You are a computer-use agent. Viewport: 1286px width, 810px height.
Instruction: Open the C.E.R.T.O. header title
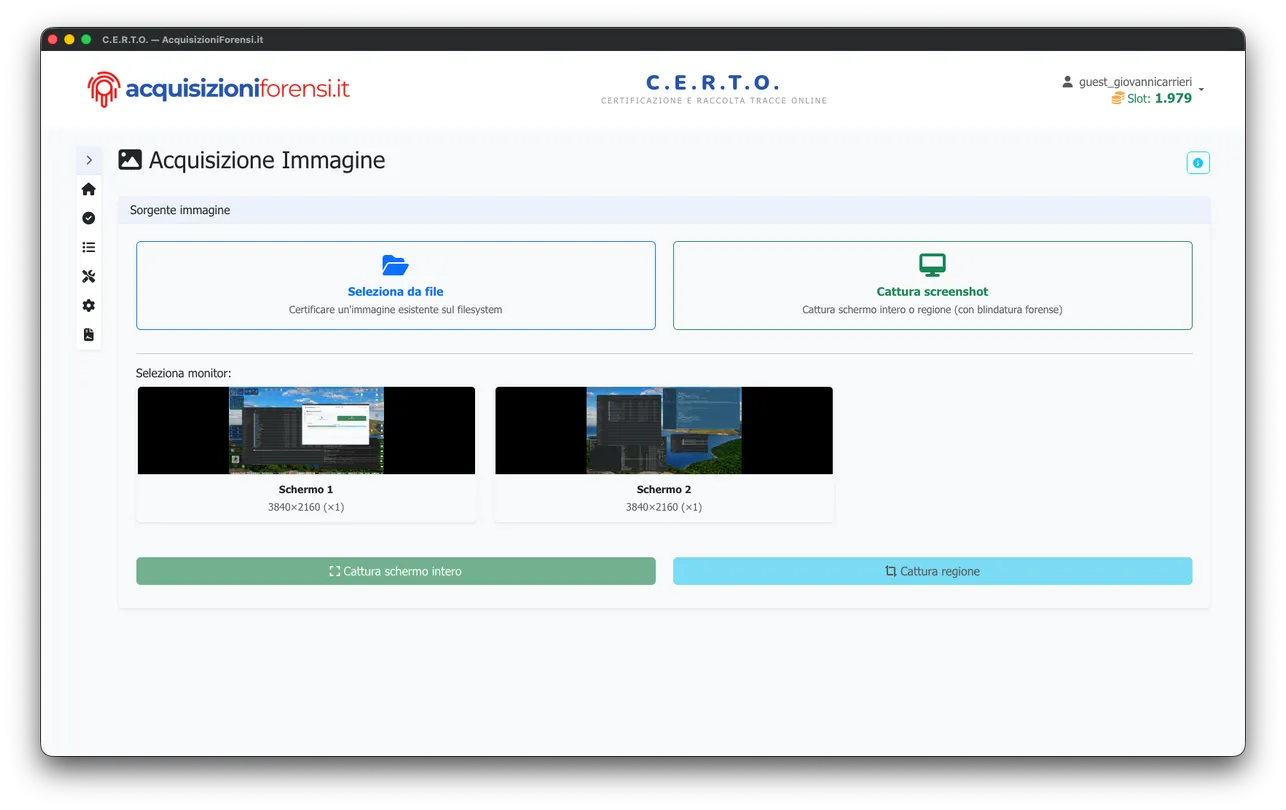713,82
